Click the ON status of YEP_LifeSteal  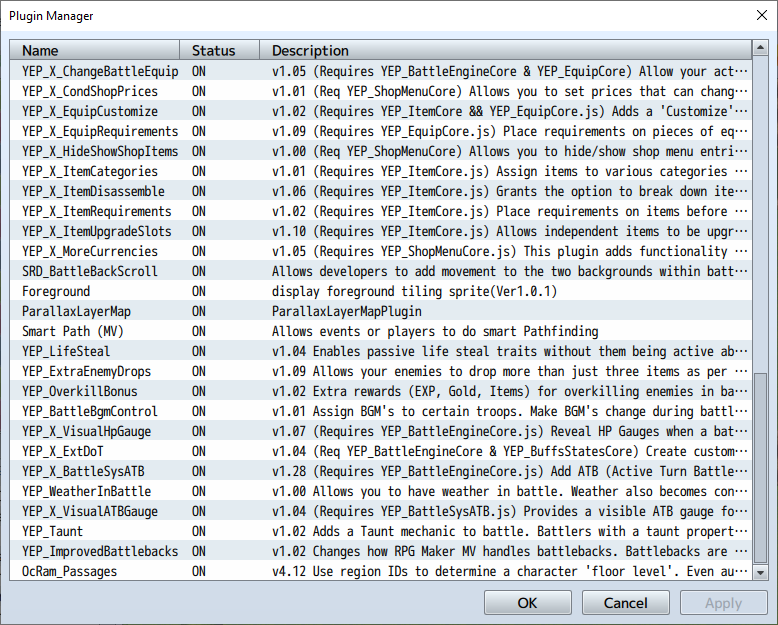pyautogui.click(x=198, y=351)
